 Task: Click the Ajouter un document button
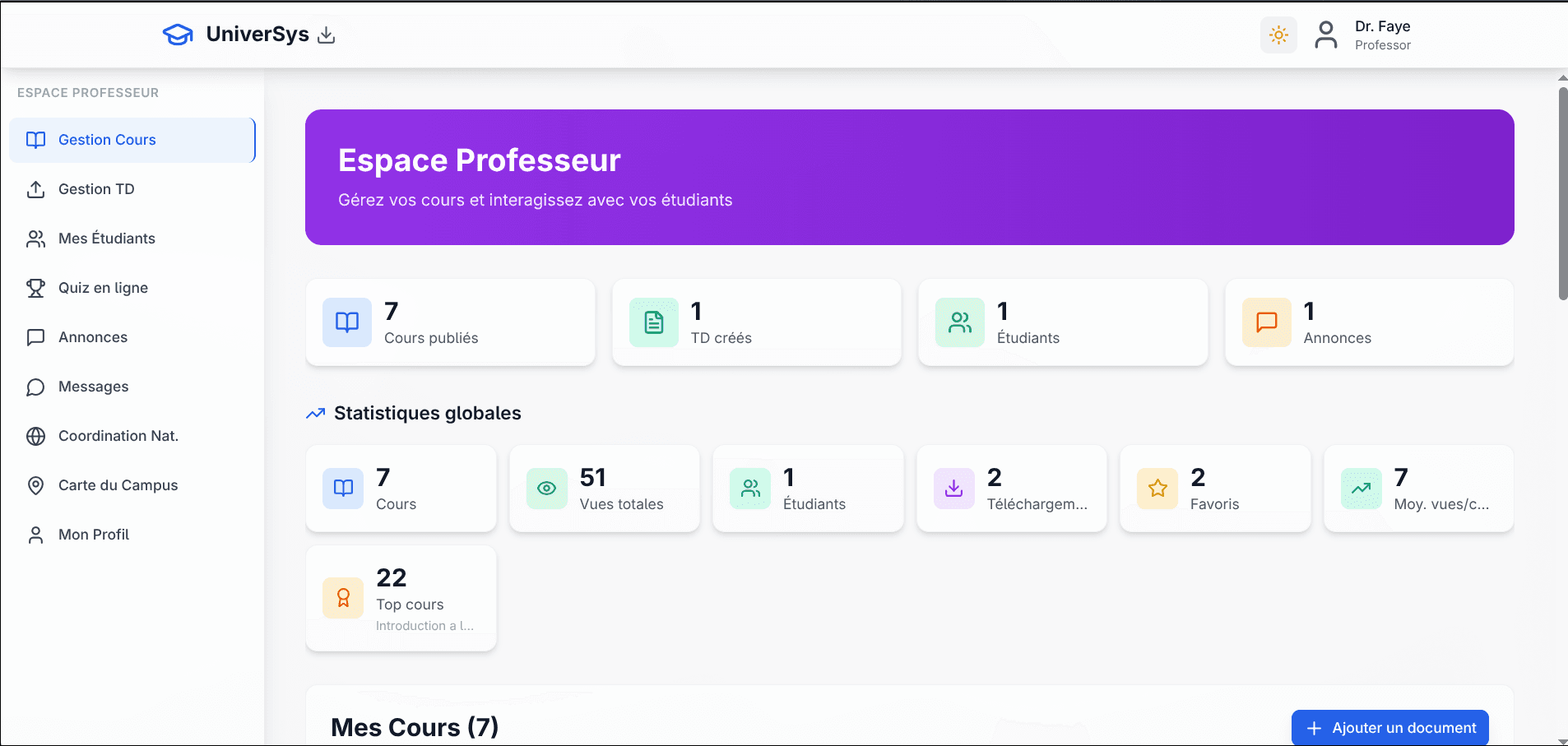click(1390, 728)
